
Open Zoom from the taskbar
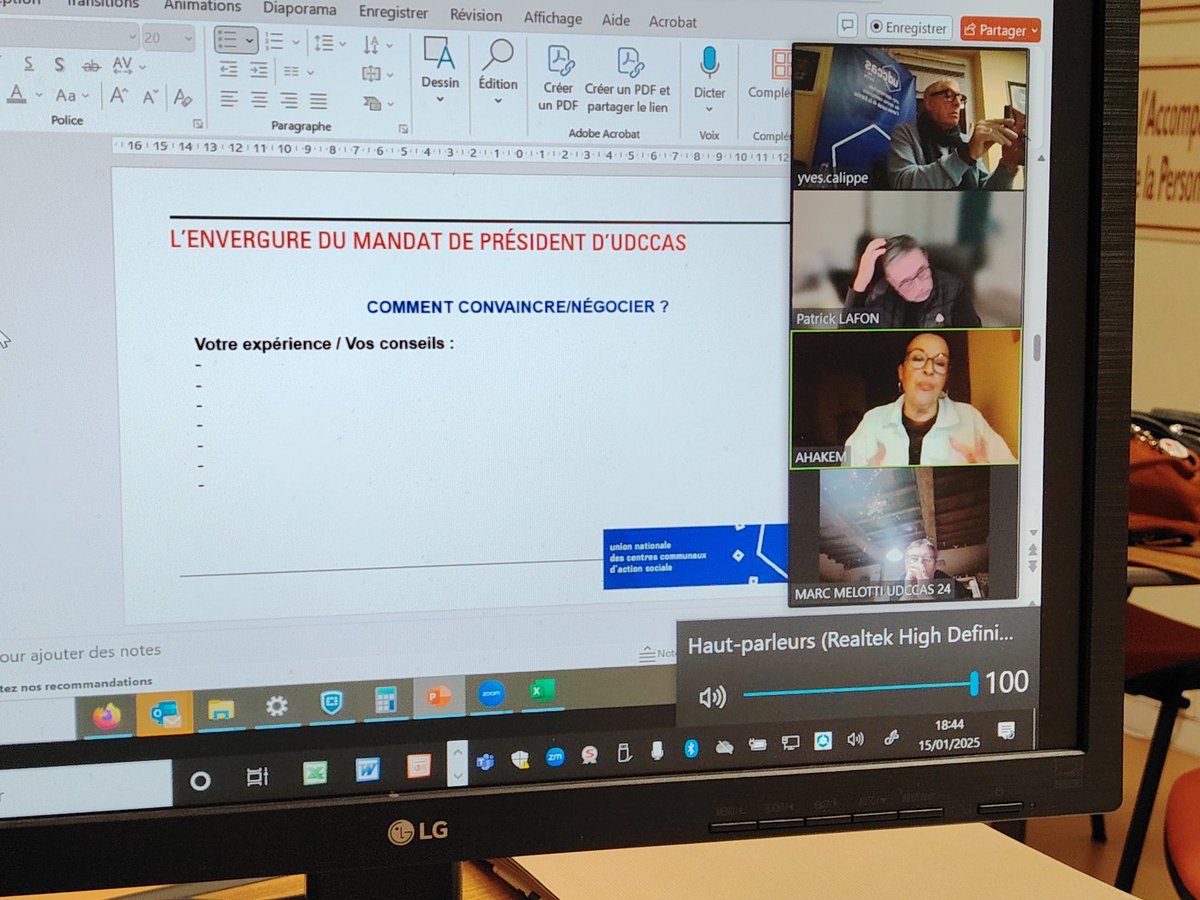pyautogui.click(x=491, y=694)
